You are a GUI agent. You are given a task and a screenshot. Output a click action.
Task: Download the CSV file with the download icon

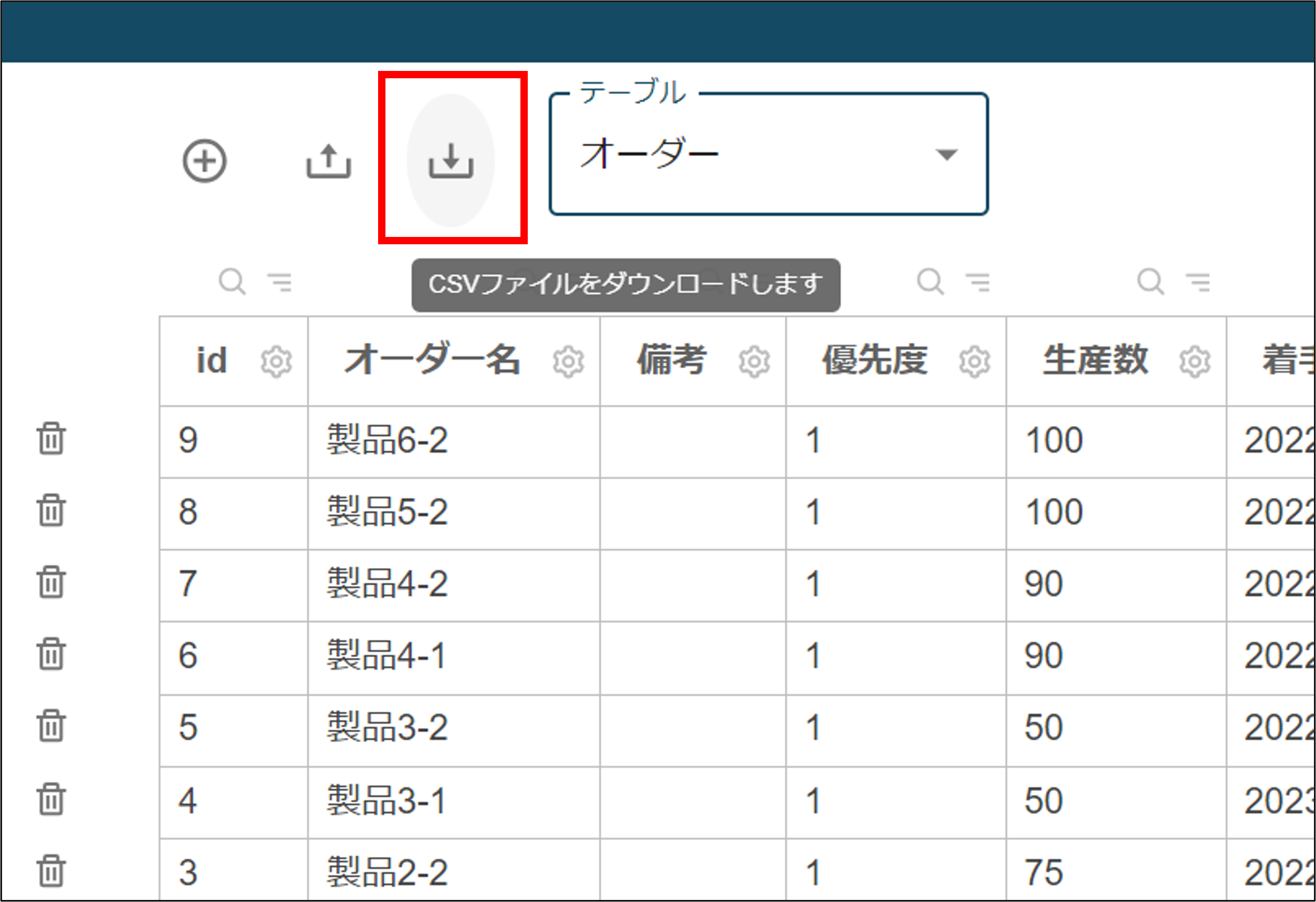tap(451, 161)
